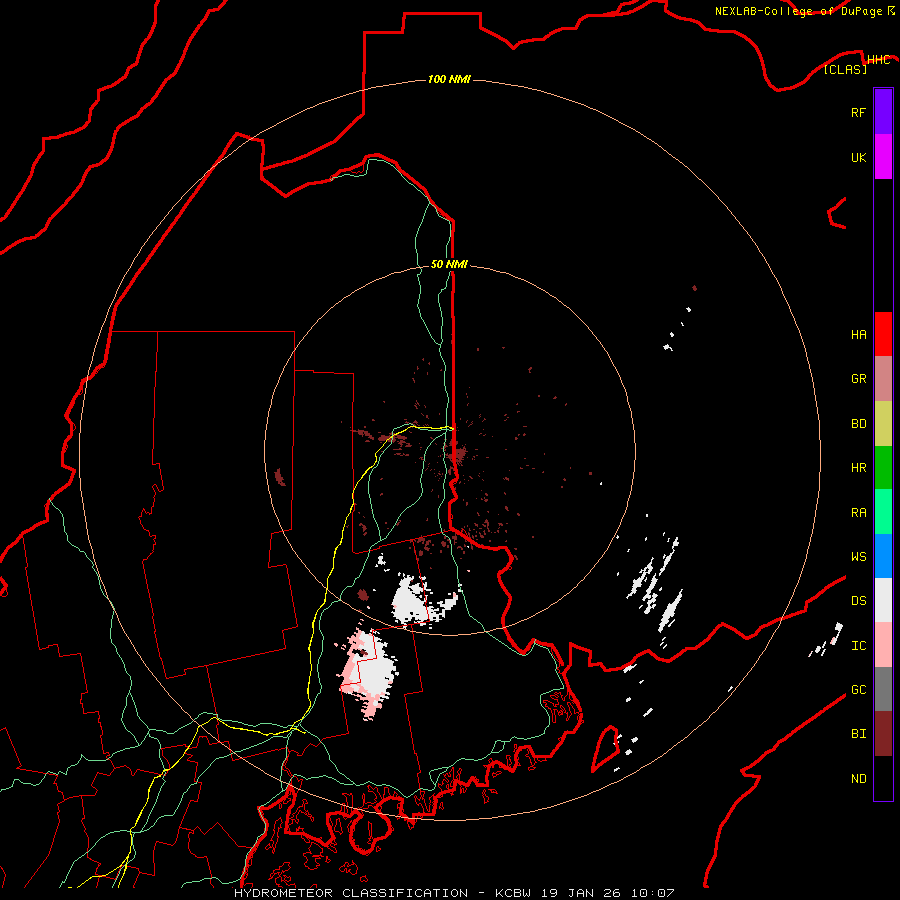The image size is (900, 900).
Task: Click the WS blue legend swatch
Action: [x=883, y=556]
